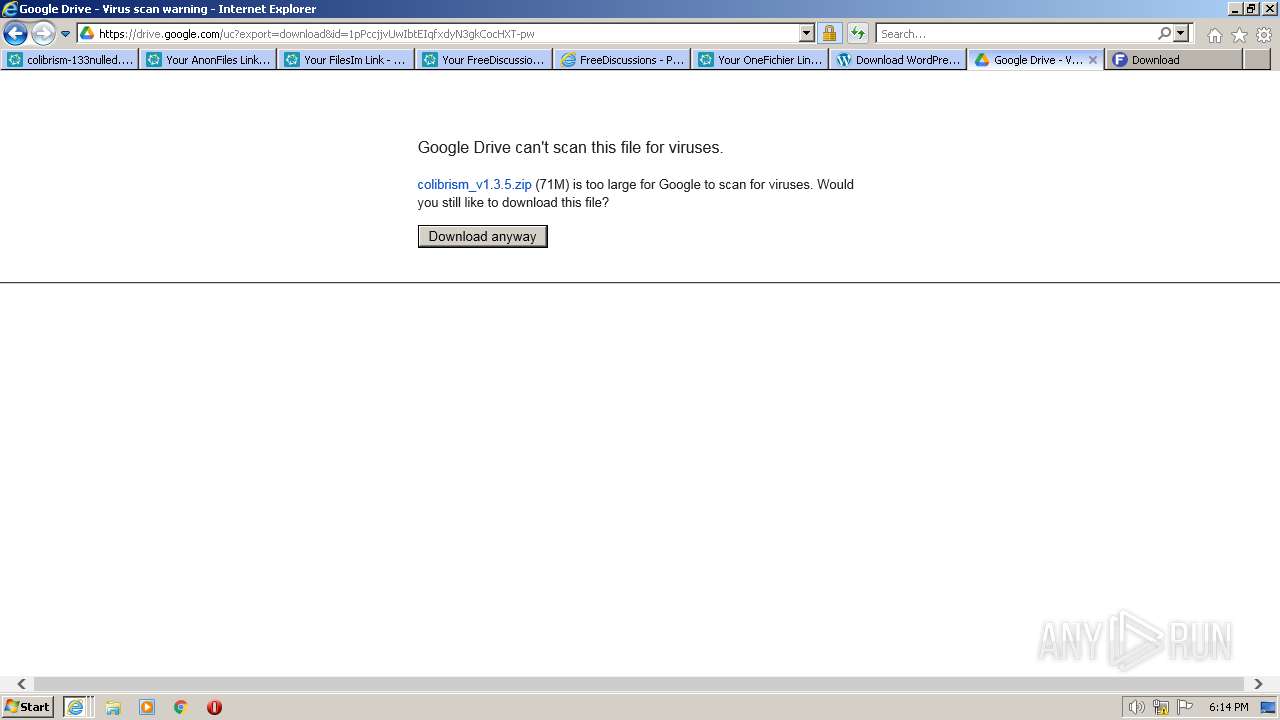Open the Windows Start menu
The height and width of the screenshot is (720, 1280).
point(27,707)
